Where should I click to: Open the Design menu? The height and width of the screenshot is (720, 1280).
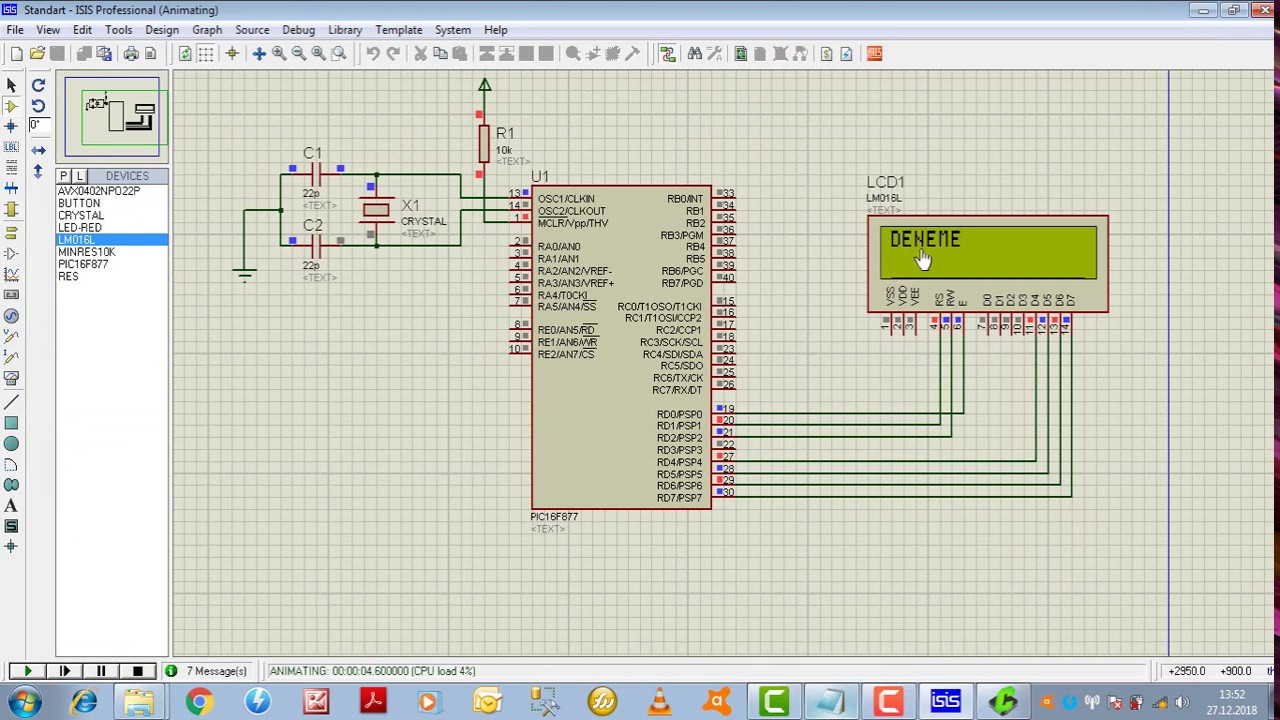click(161, 30)
